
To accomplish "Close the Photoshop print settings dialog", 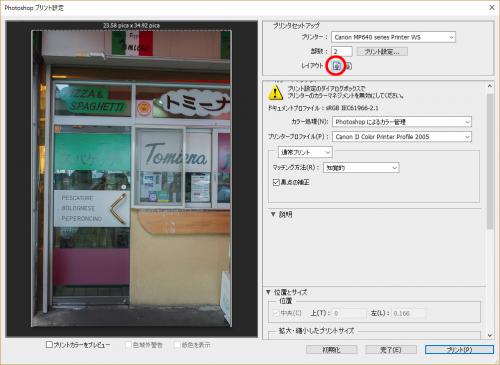I will coord(492,7).
